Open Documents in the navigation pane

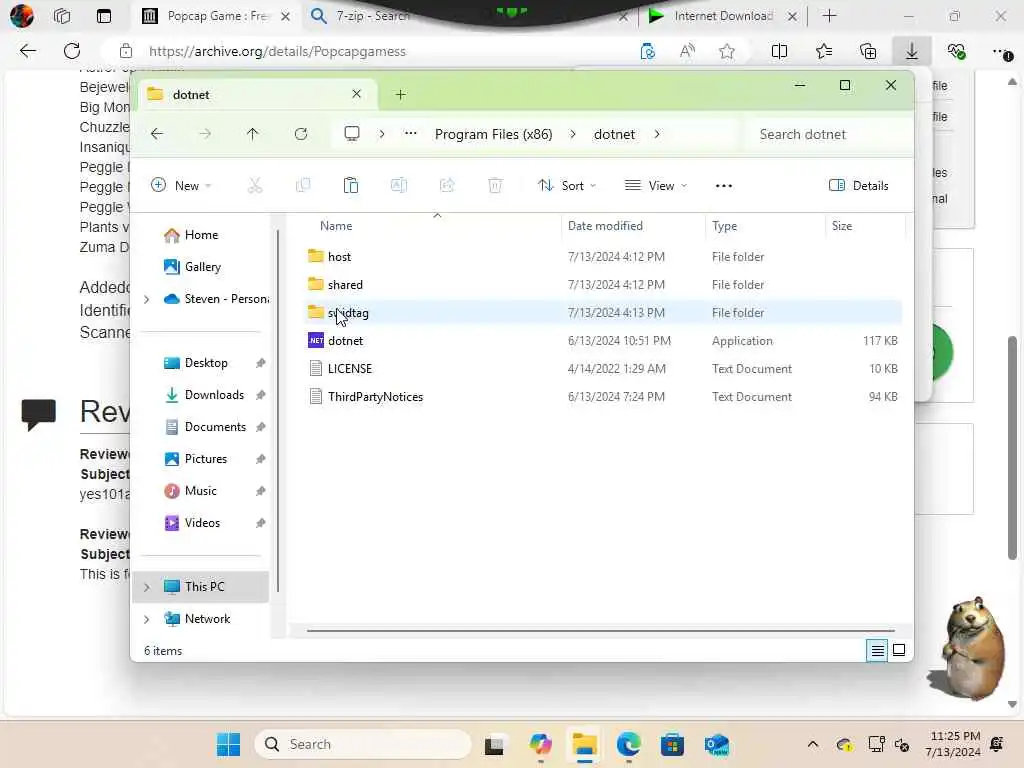pyautogui.click(x=216, y=427)
